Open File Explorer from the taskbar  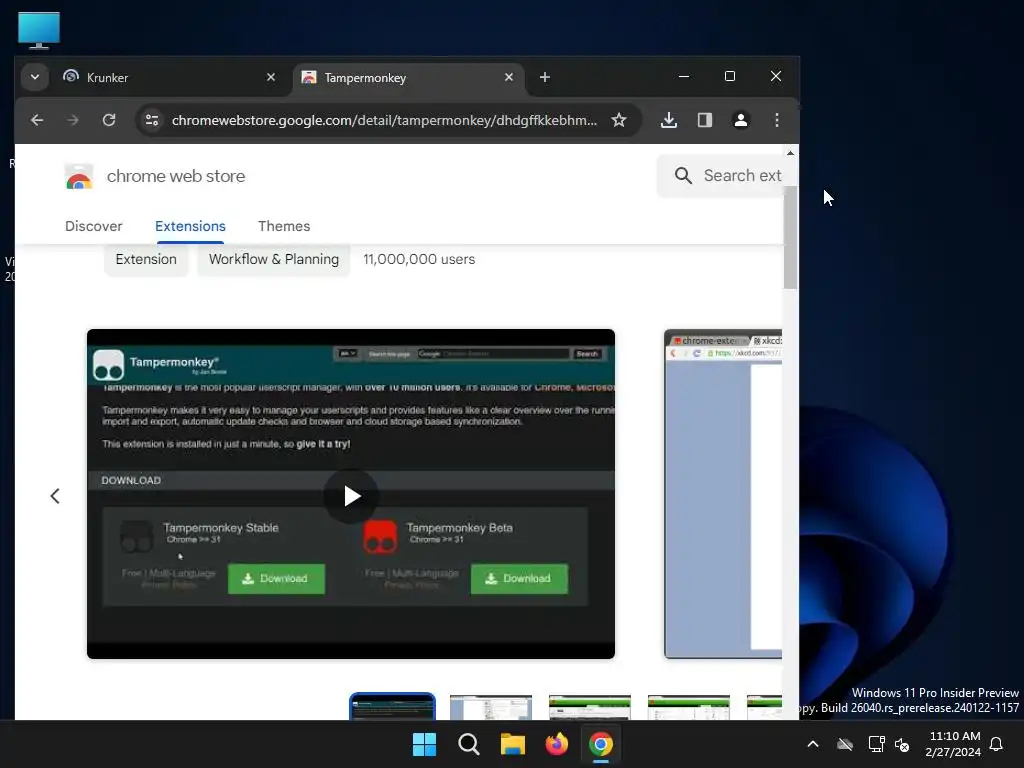click(513, 744)
